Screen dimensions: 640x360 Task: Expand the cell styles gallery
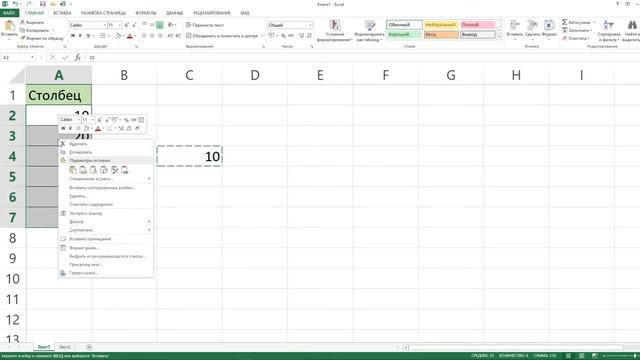click(499, 37)
